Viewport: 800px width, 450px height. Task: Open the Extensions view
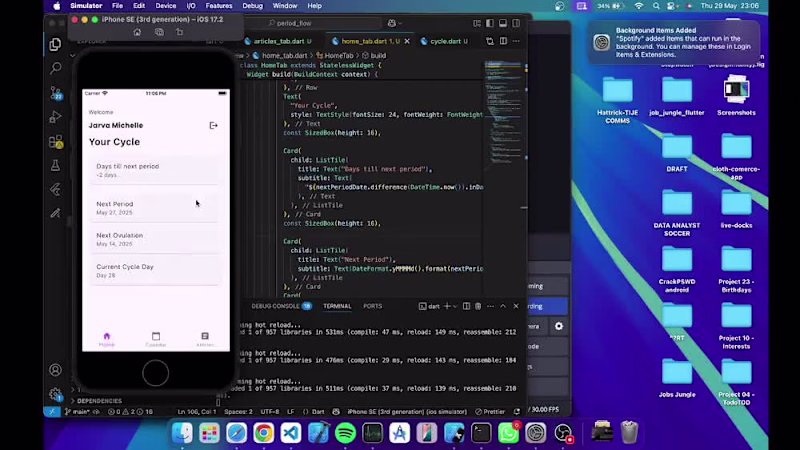tap(55, 141)
